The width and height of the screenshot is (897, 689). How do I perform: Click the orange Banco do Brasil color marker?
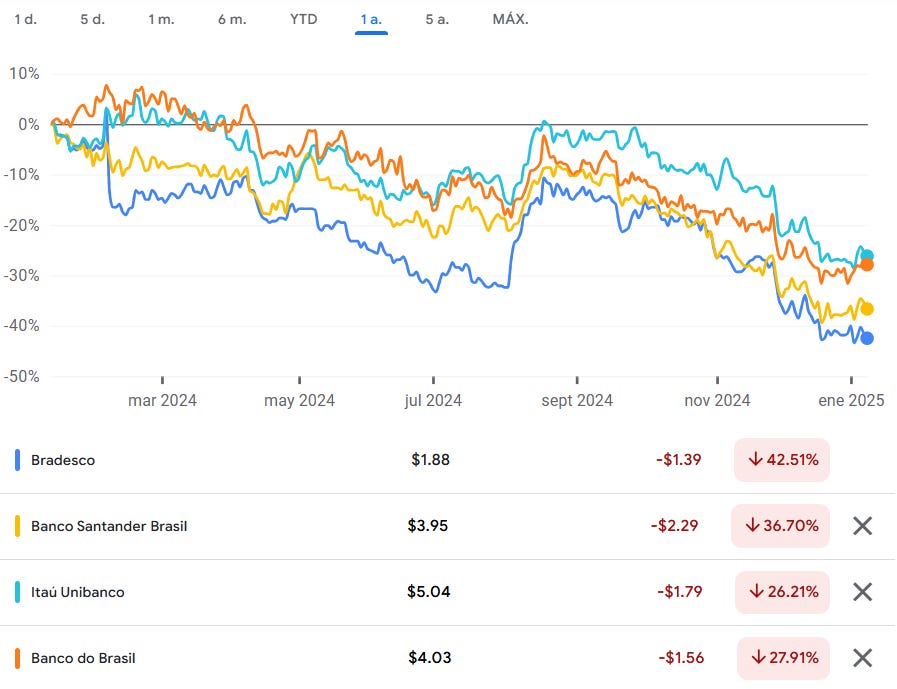tap(18, 658)
